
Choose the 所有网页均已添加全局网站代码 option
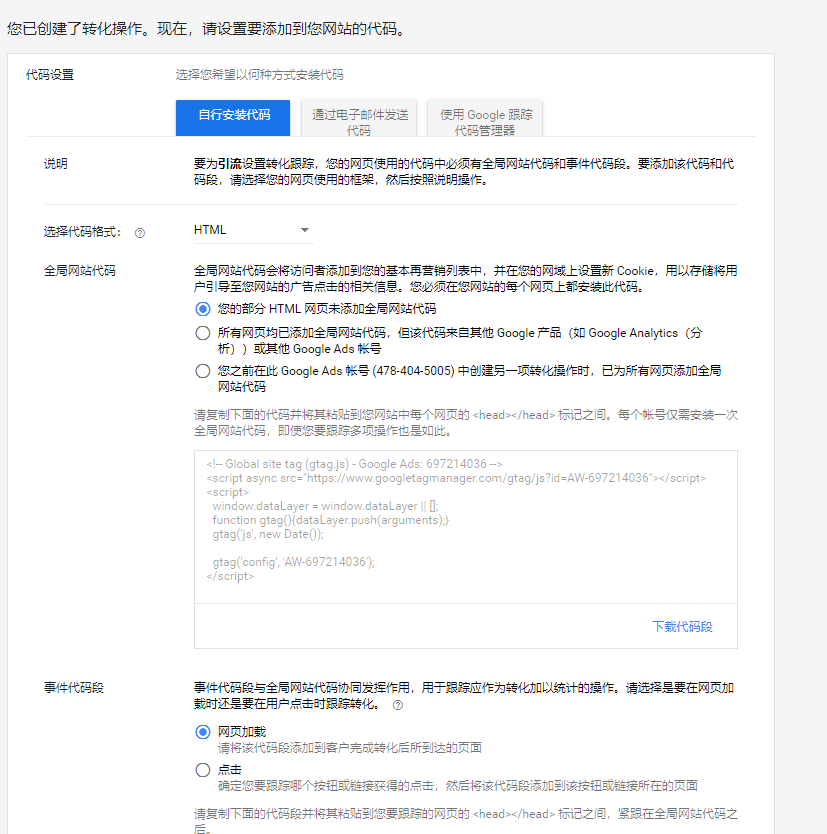pyautogui.click(x=204, y=333)
